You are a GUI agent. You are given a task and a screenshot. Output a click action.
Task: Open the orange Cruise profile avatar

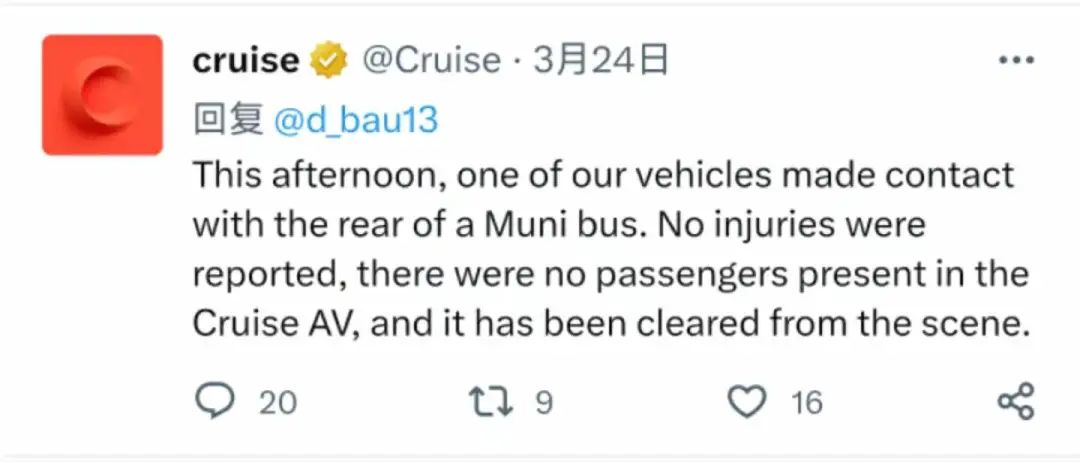102,95
